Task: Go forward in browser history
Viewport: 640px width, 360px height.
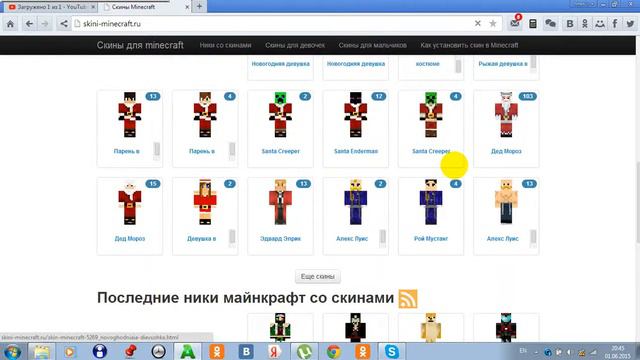Action: 45,24
